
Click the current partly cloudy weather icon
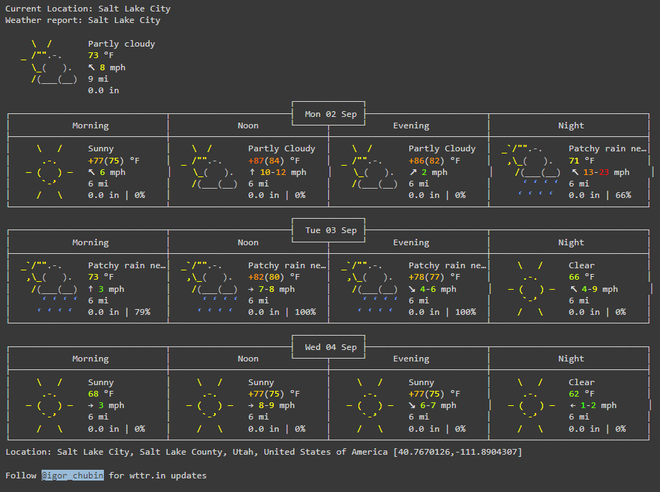(49, 62)
